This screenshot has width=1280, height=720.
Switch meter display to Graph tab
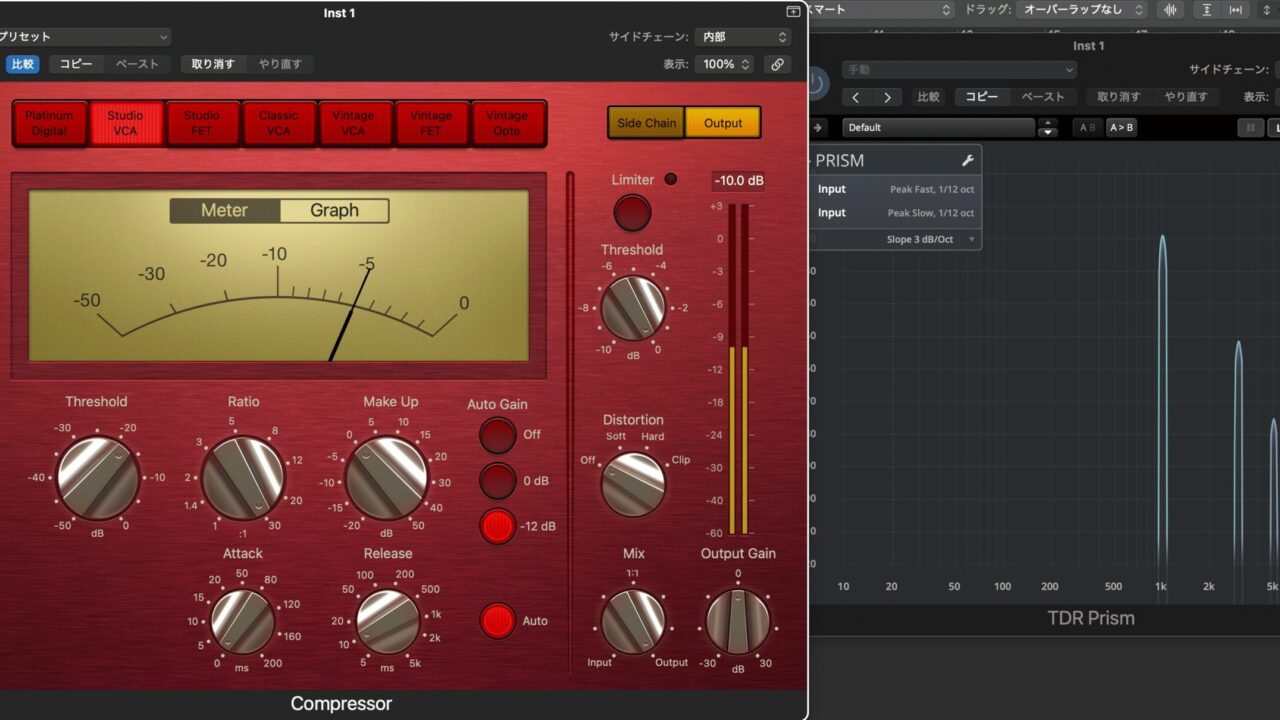point(334,210)
